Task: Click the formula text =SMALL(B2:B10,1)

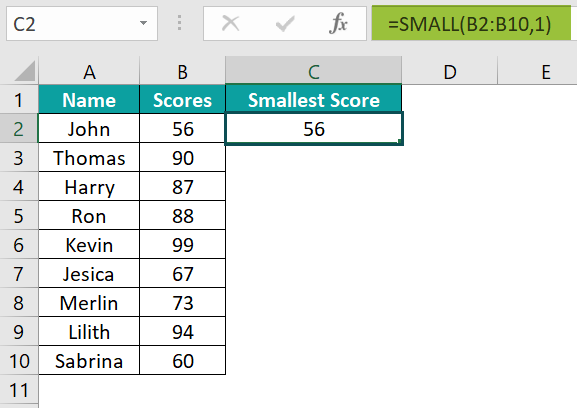Action: 470,24
